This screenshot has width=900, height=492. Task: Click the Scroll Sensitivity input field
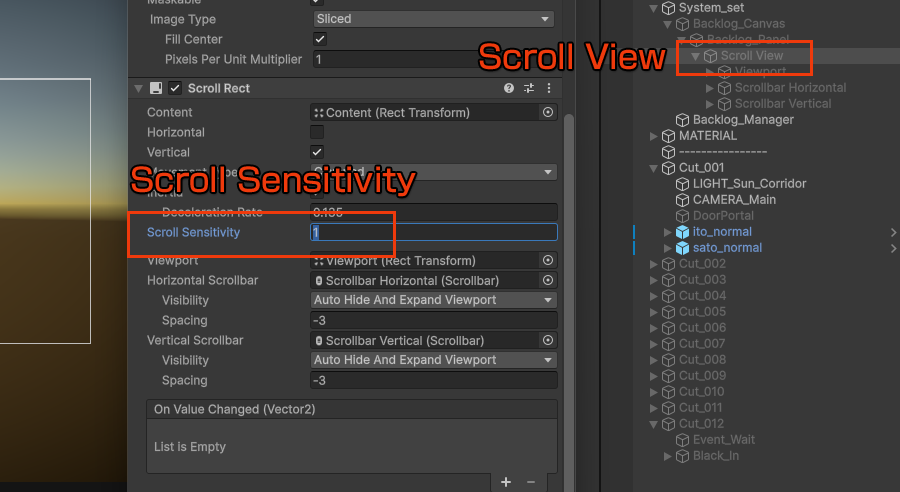(433, 232)
